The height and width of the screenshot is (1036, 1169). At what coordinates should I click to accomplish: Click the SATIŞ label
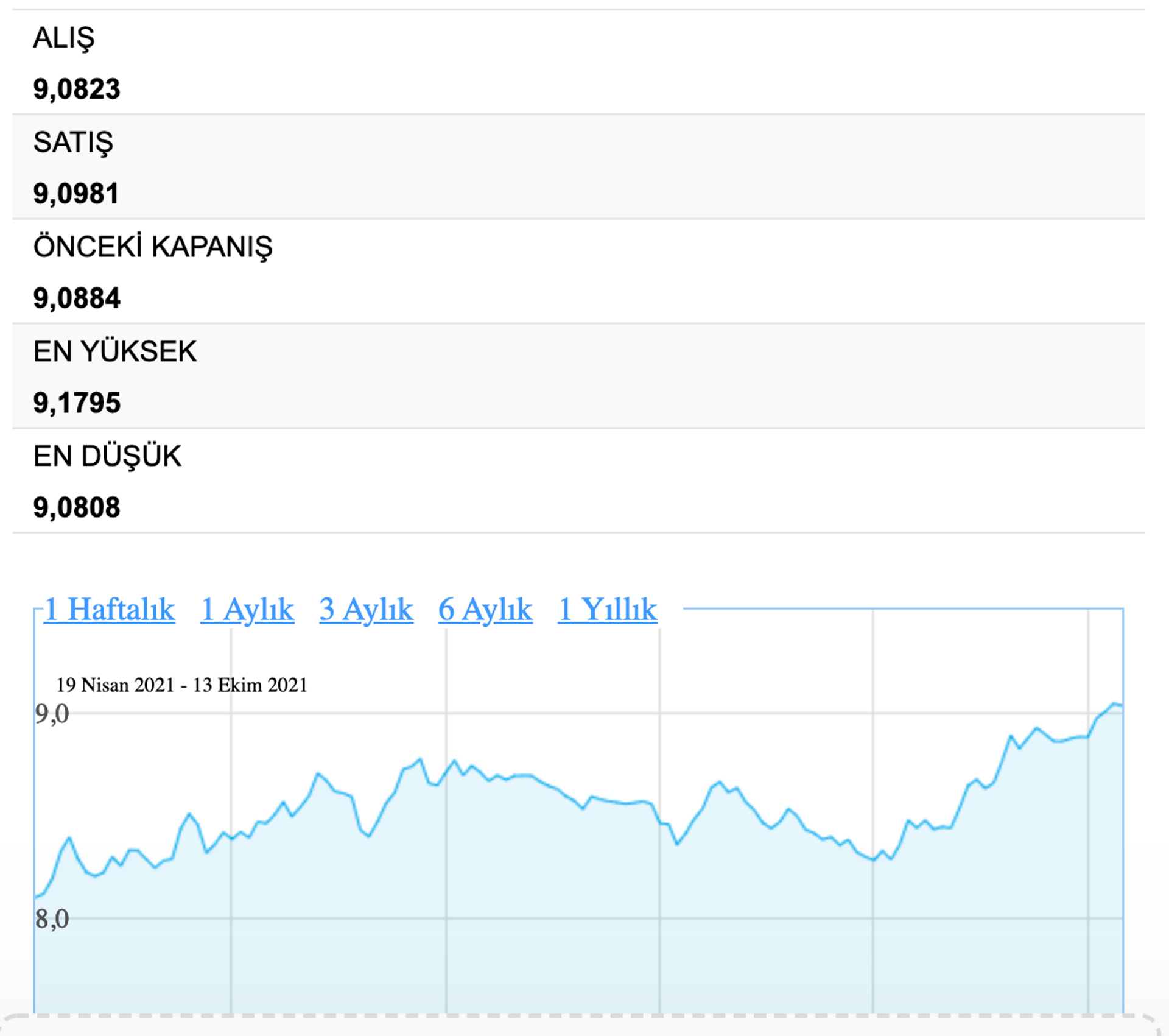(73, 143)
